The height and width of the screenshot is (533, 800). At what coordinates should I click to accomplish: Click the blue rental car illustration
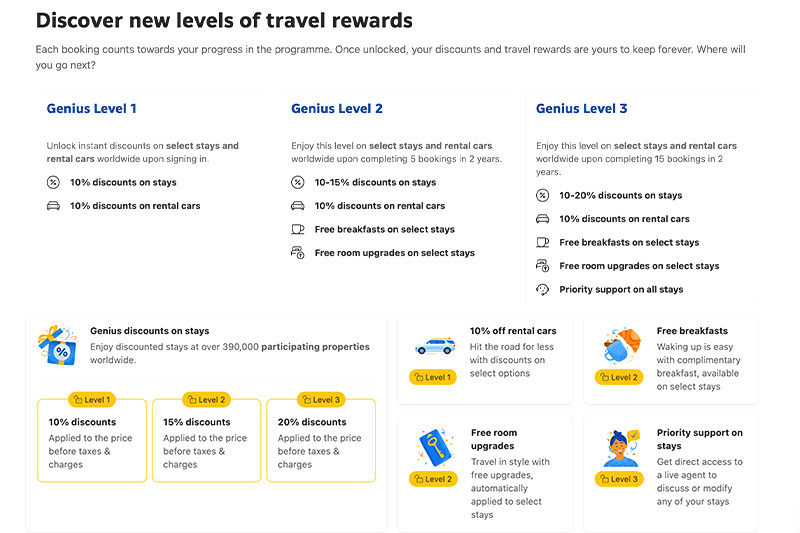coord(433,345)
